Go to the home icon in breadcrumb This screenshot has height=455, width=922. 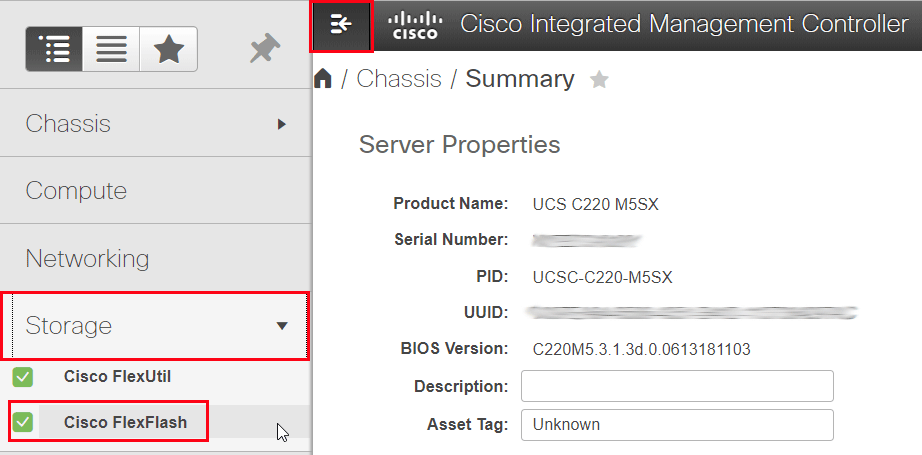(323, 78)
